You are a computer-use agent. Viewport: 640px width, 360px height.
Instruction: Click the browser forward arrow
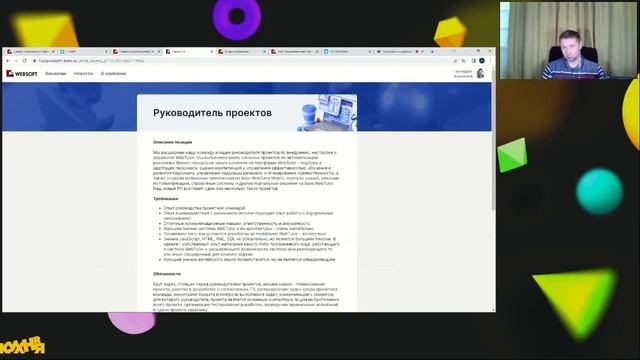coord(16,61)
